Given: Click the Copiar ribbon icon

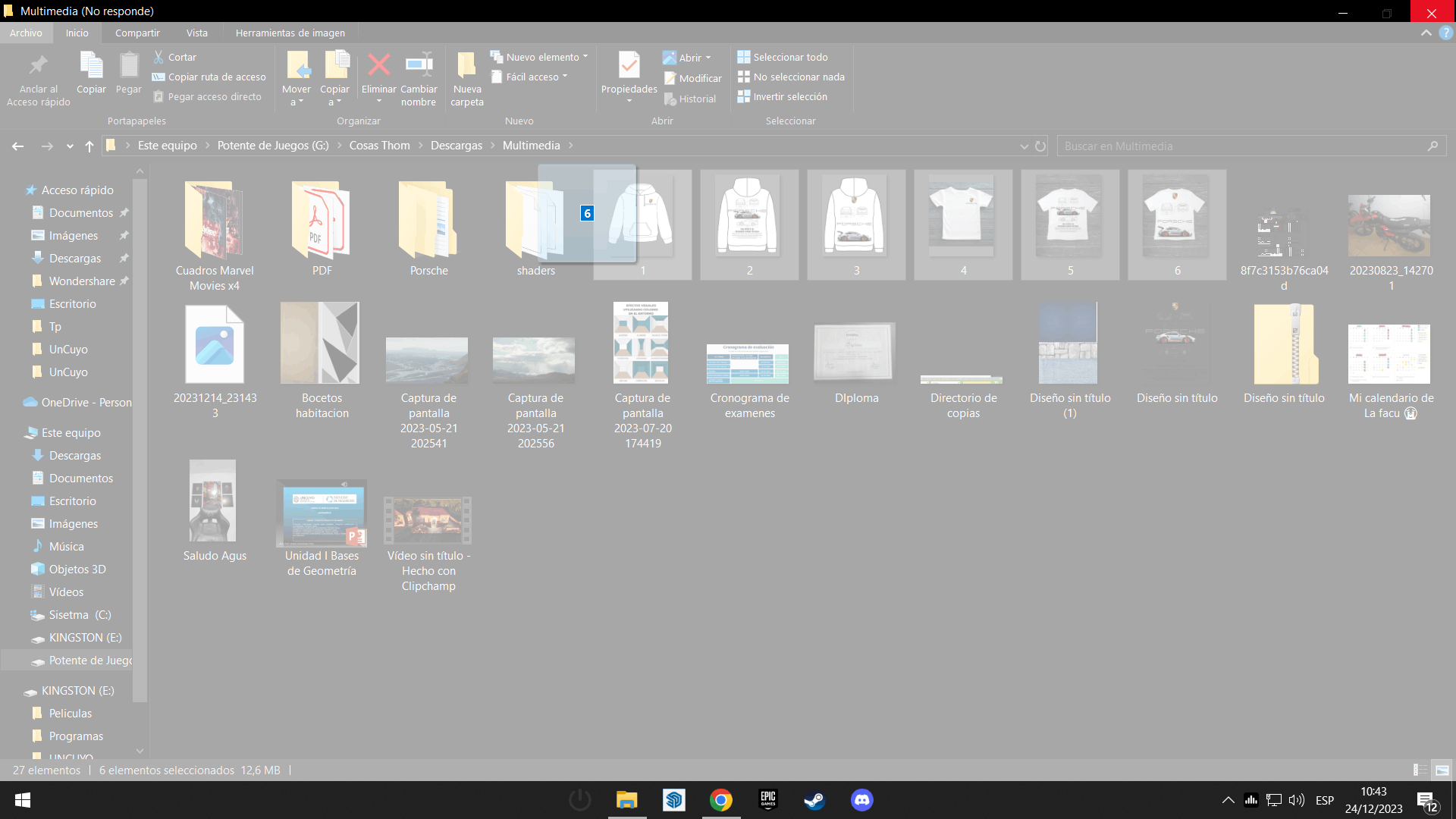Looking at the screenshot, I should 91,66.
